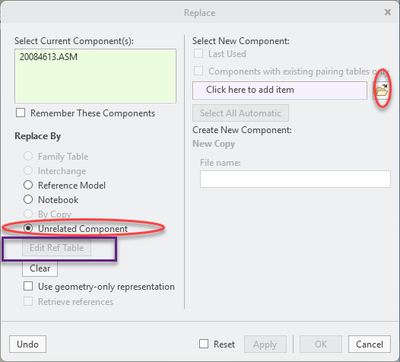Click the File name text box
Screen dimensions: 400x362
point(295,179)
